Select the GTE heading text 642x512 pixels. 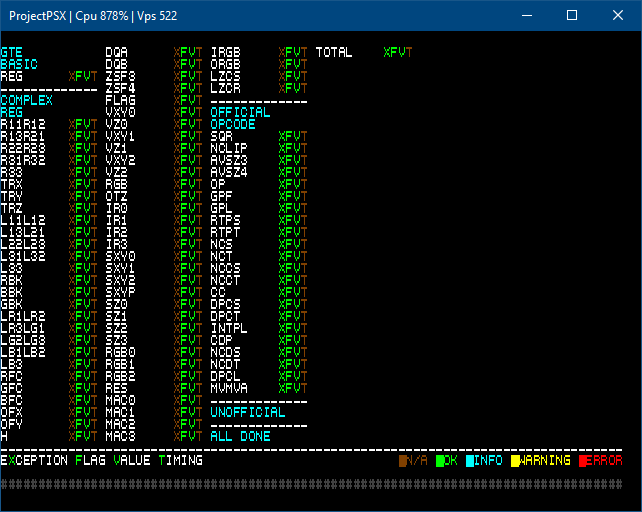coord(11,52)
